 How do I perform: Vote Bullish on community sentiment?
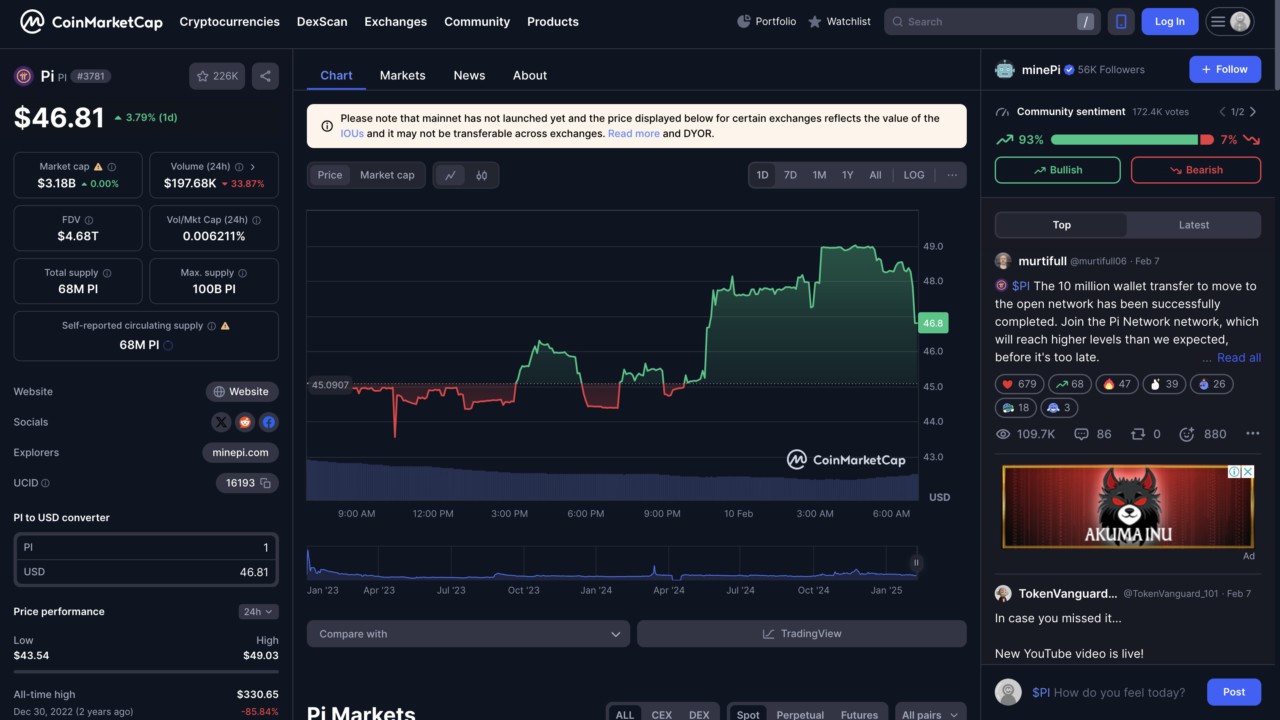[x=1058, y=170]
